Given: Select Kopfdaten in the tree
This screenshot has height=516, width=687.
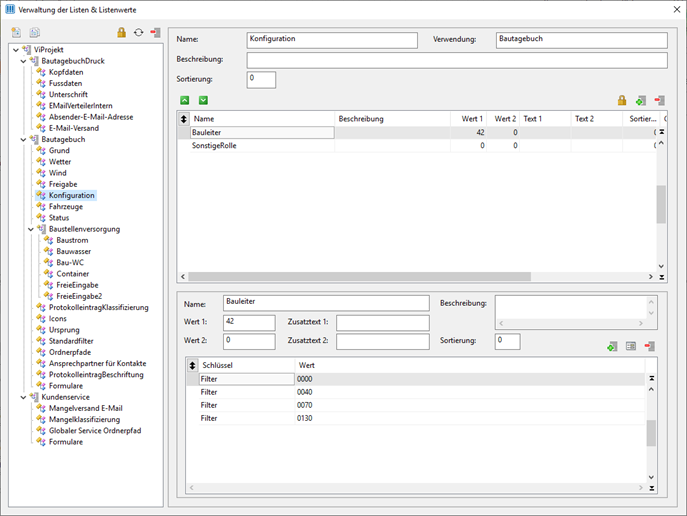Looking at the screenshot, I should [66, 72].
